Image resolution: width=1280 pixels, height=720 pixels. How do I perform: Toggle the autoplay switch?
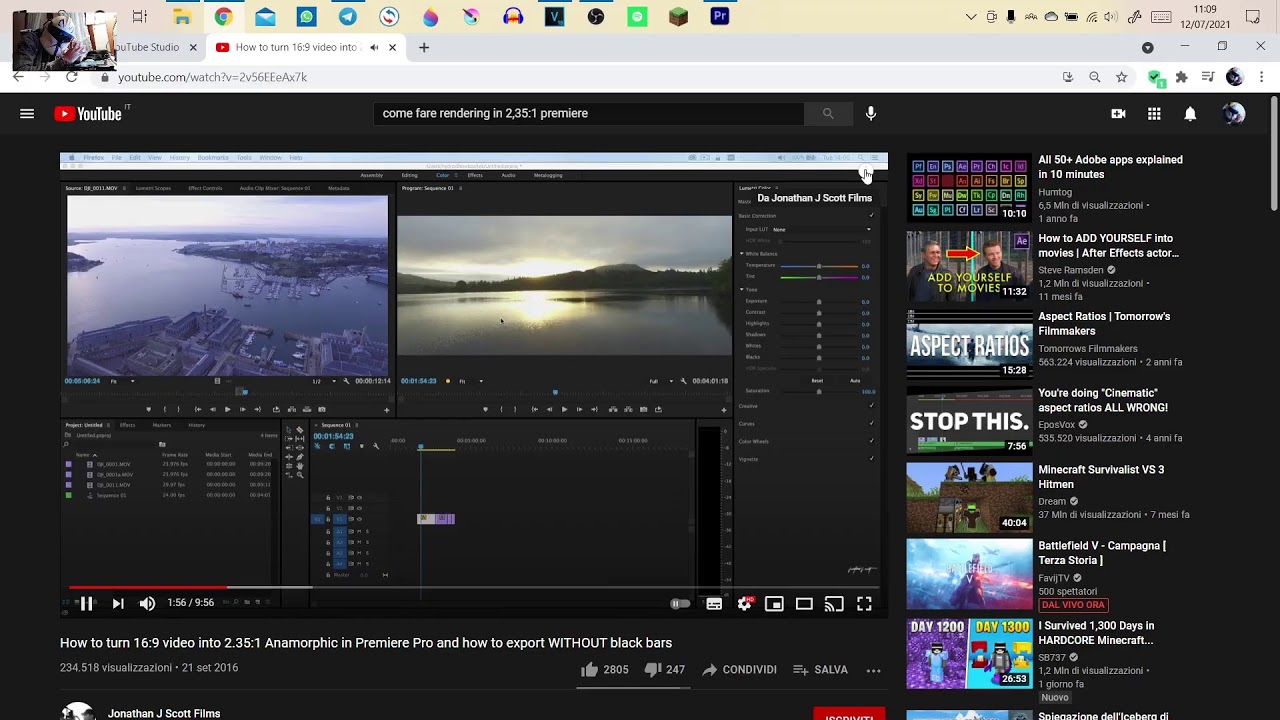pyautogui.click(x=679, y=604)
